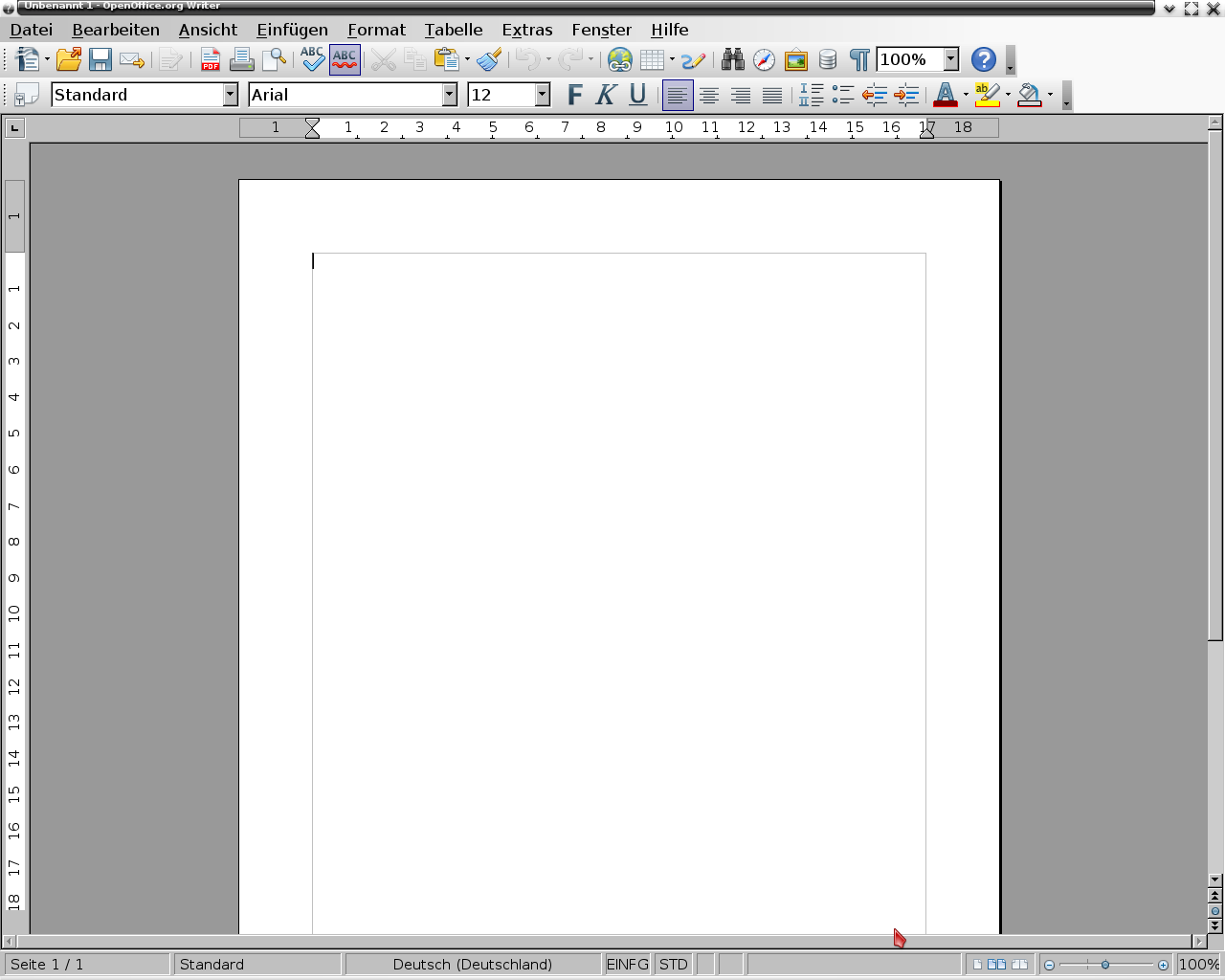Decrease the paragraph indent
The height and width of the screenshot is (980, 1225).
875,95
